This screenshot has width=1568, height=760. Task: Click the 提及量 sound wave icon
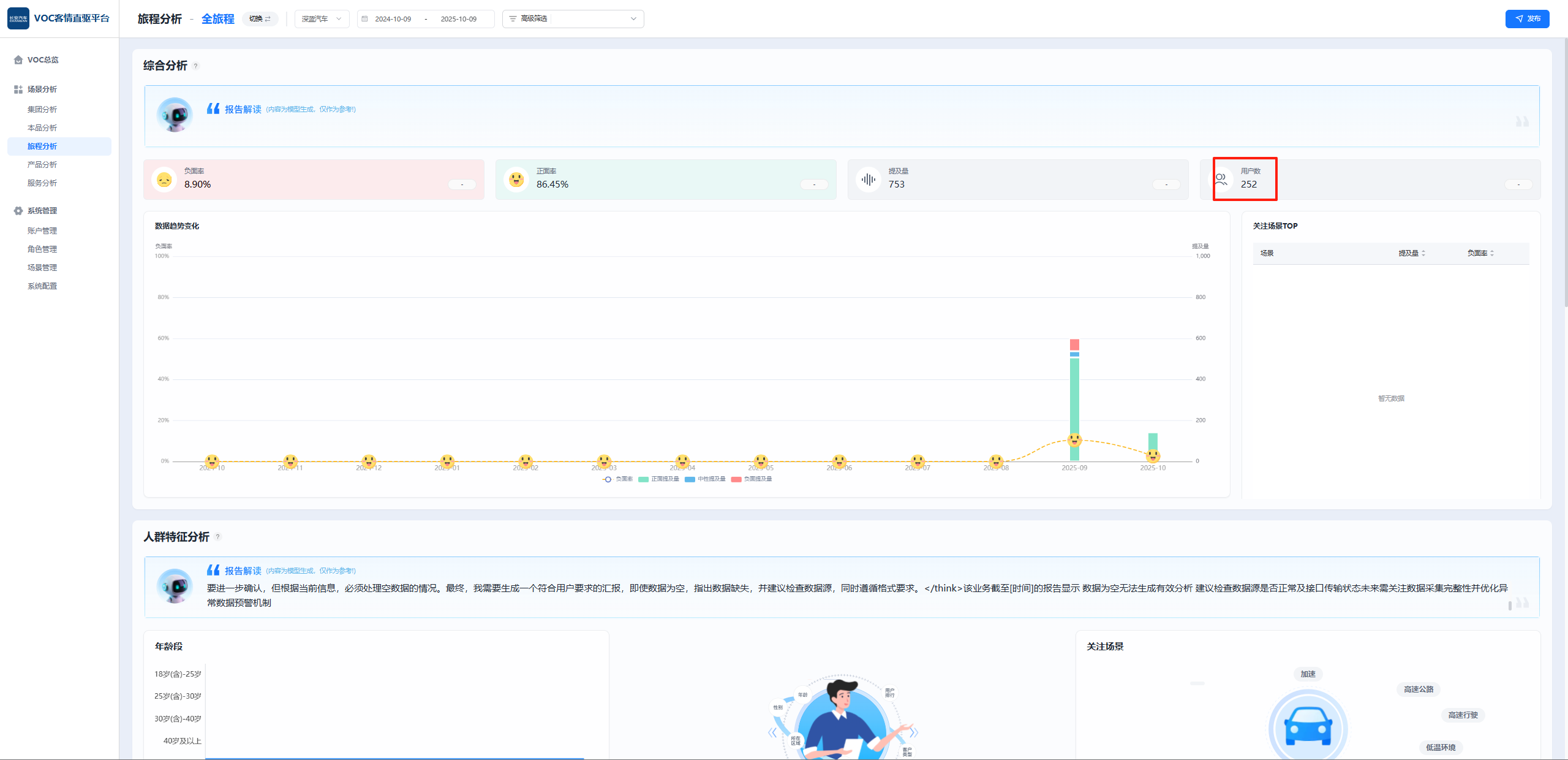[868, 180]
